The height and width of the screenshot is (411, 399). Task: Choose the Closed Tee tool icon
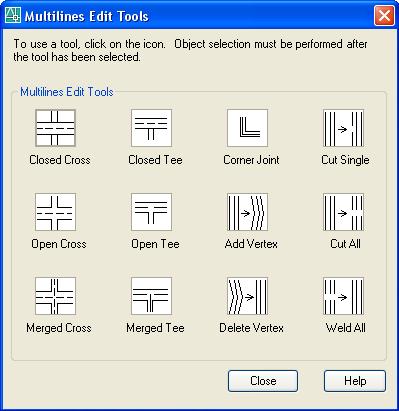tap(151, 128)
